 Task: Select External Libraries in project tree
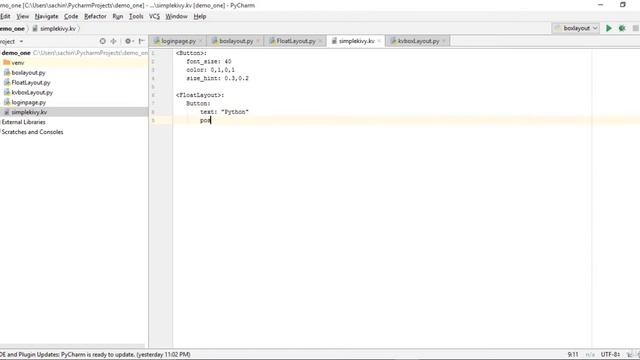click(x=23, y=122)
